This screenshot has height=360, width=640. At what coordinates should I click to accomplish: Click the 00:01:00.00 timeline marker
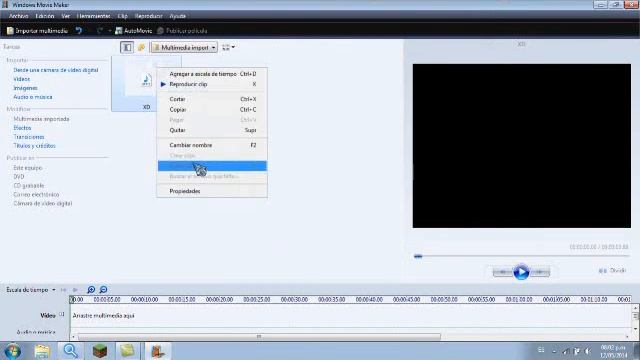(x=519, y=300)
